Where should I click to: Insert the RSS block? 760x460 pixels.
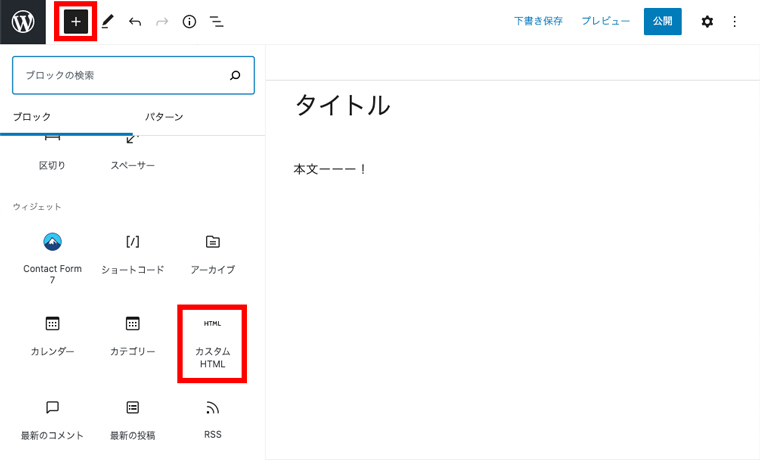(x=213, y=420)
